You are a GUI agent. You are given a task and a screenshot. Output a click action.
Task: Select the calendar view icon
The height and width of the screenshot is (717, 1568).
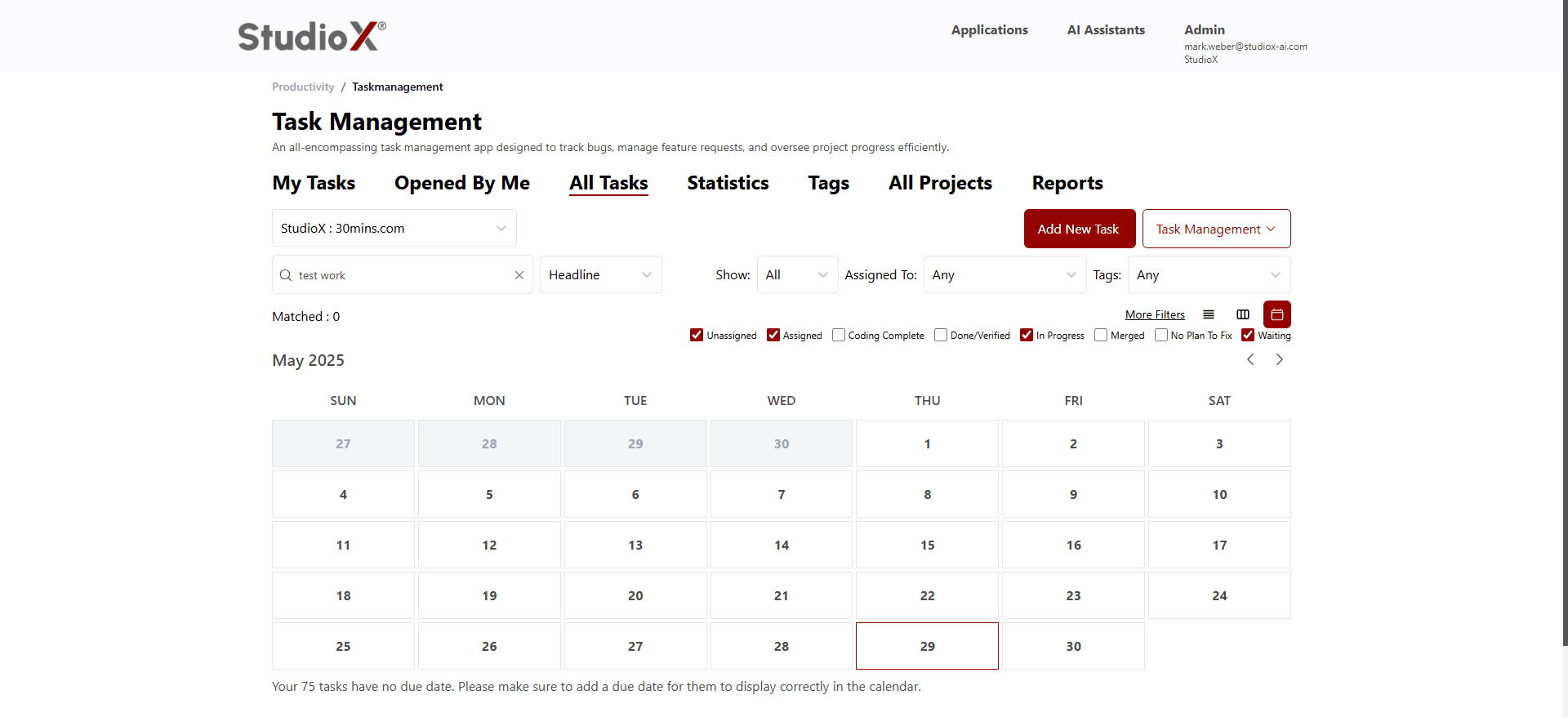tap(1277, 314)
